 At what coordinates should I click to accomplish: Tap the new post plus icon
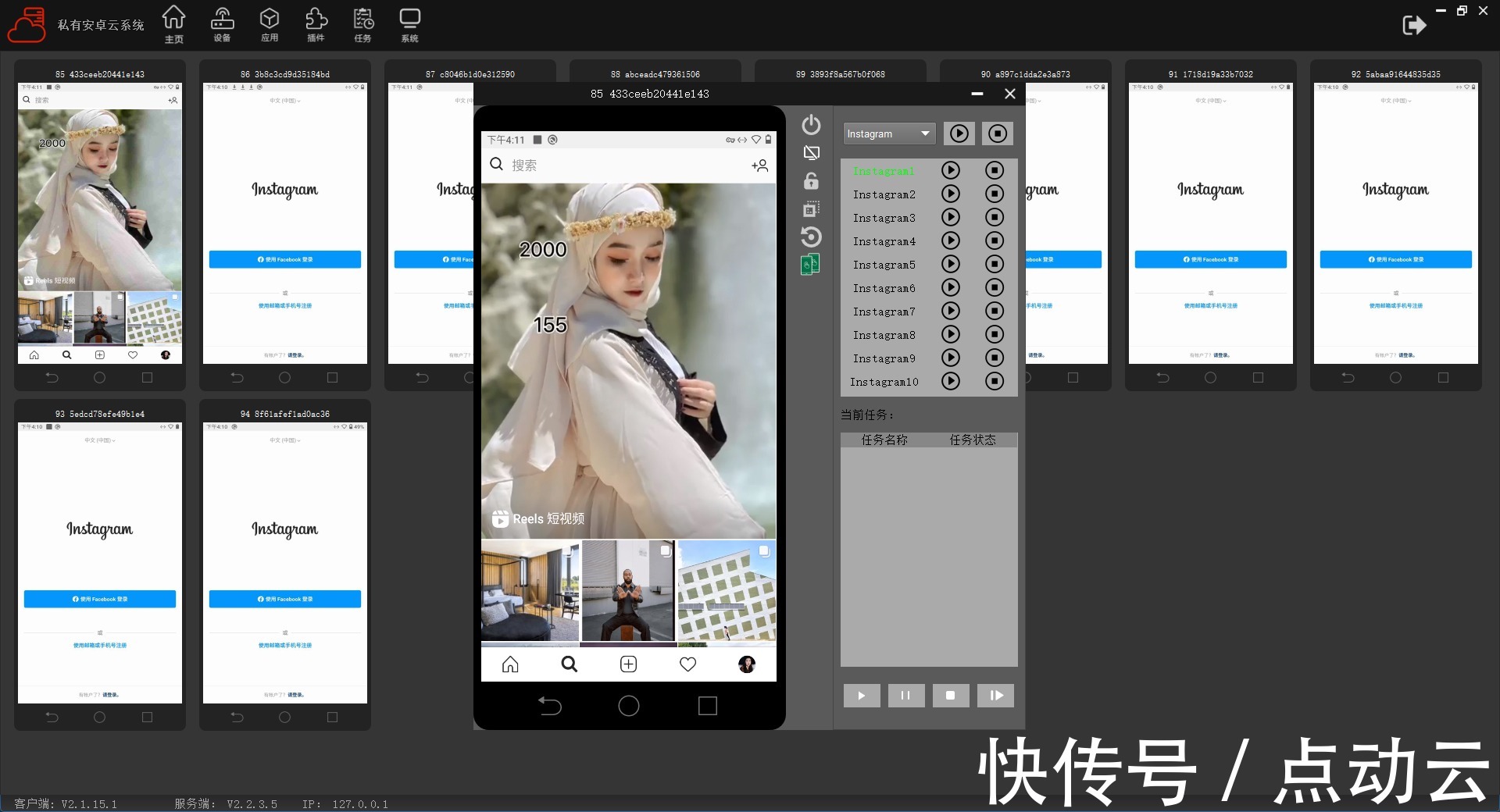tap(629, 664)
